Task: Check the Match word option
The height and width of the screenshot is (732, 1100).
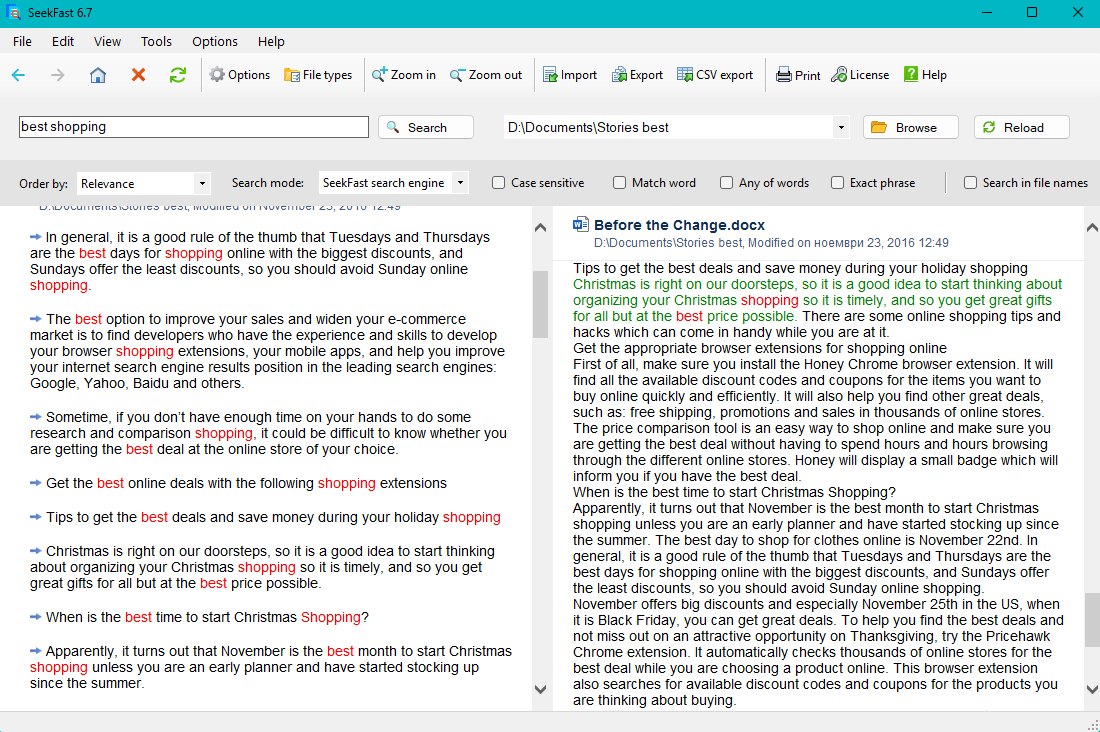Action: [618, 182]
